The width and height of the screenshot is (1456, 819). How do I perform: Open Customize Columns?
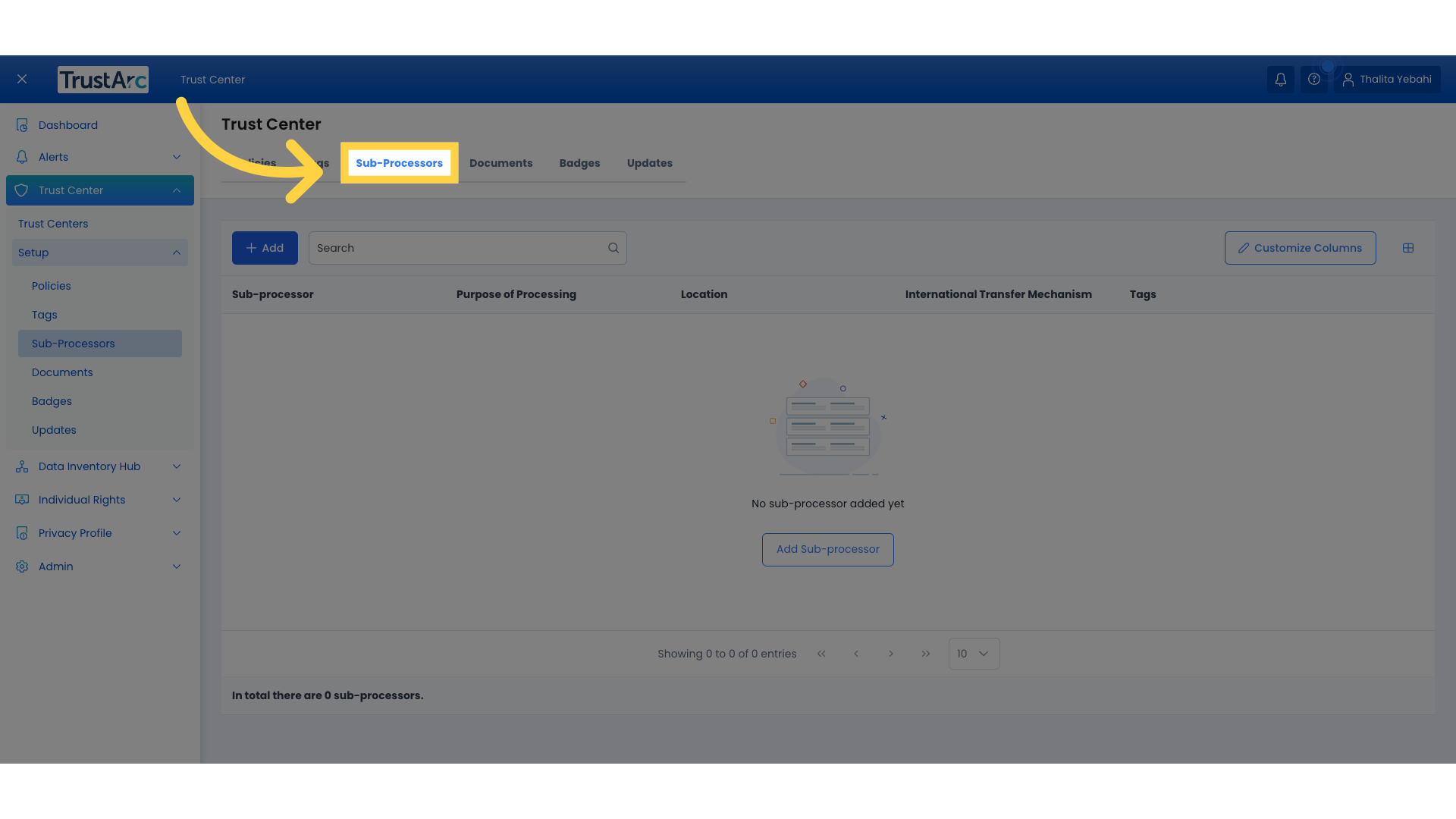coord(1300,248)
